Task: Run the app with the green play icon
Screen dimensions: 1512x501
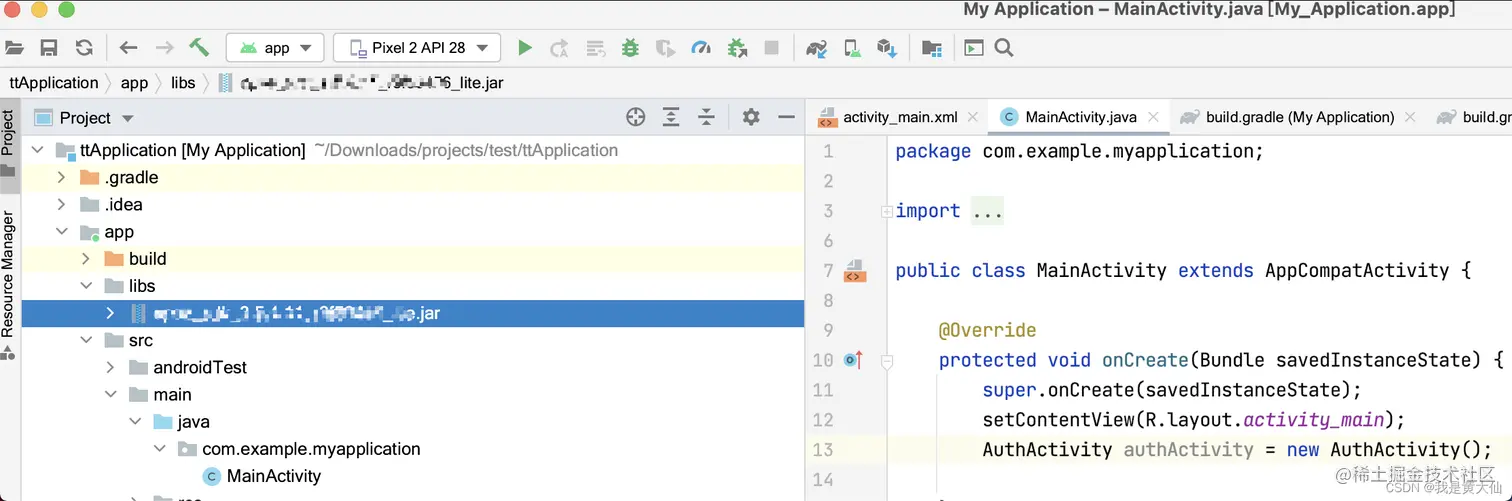Action: (524, 48)
